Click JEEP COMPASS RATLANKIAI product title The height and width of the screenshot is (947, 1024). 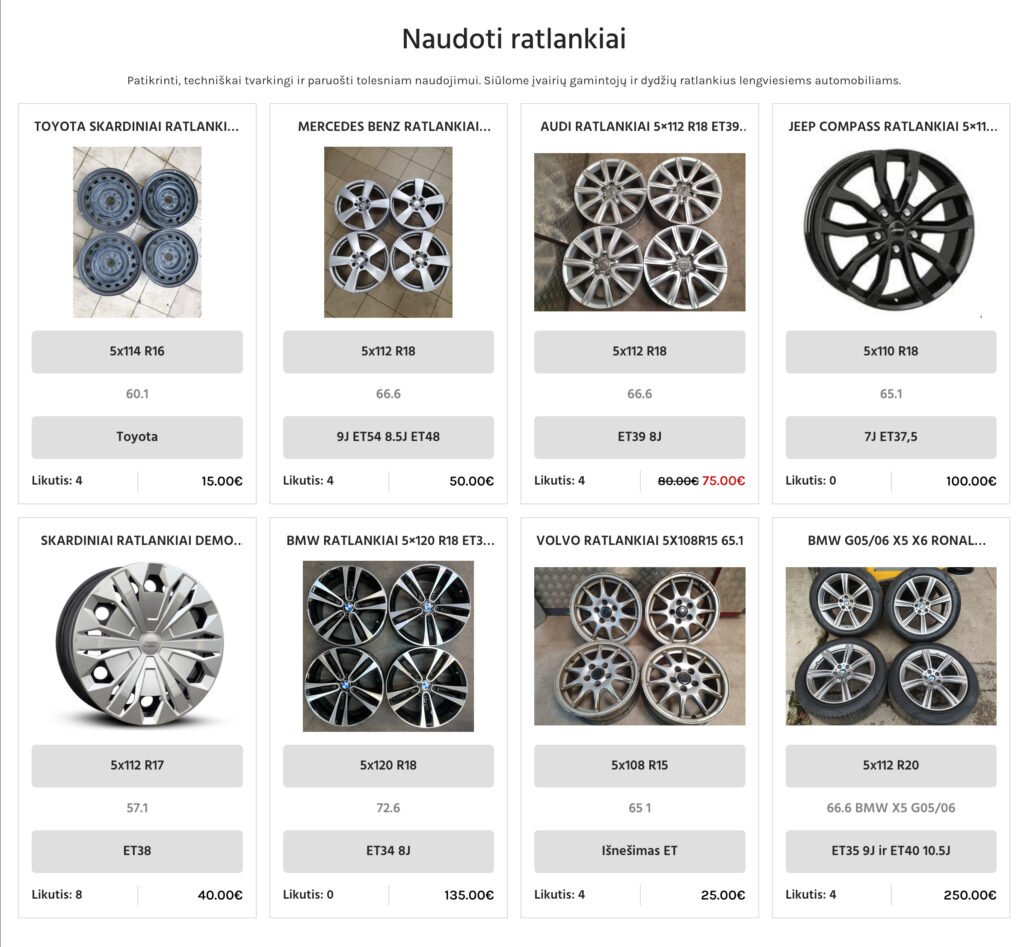click(x=892, y=127)
